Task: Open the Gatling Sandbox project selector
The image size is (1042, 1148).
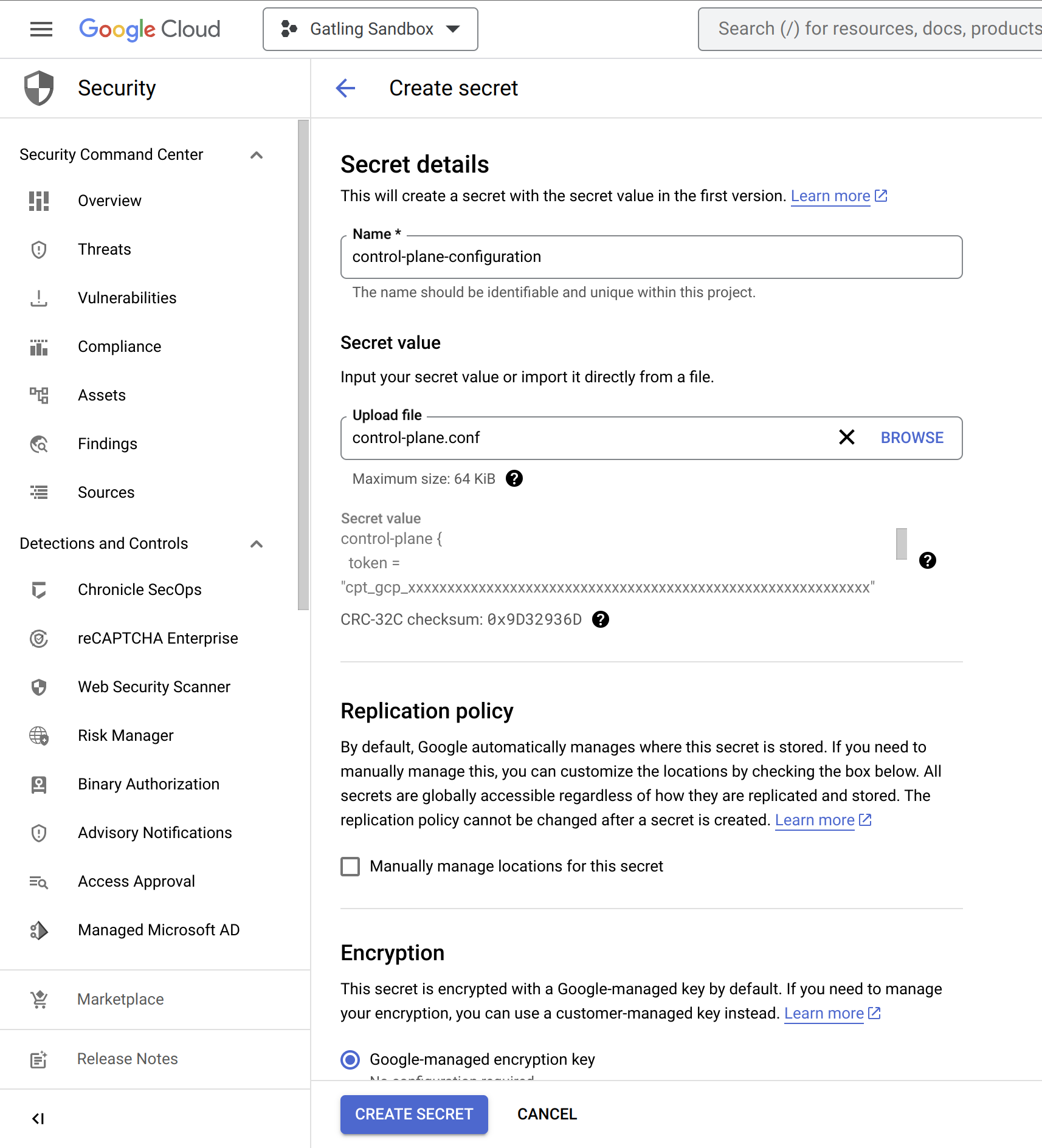Action: [370, 29]
